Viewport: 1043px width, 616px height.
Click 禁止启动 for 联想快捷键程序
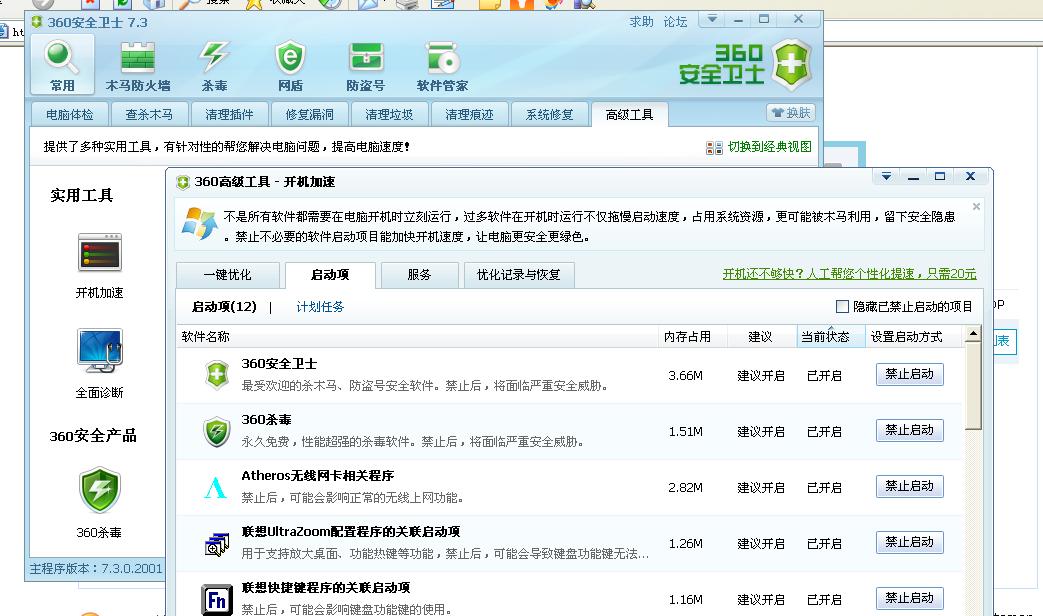[909, 598]
